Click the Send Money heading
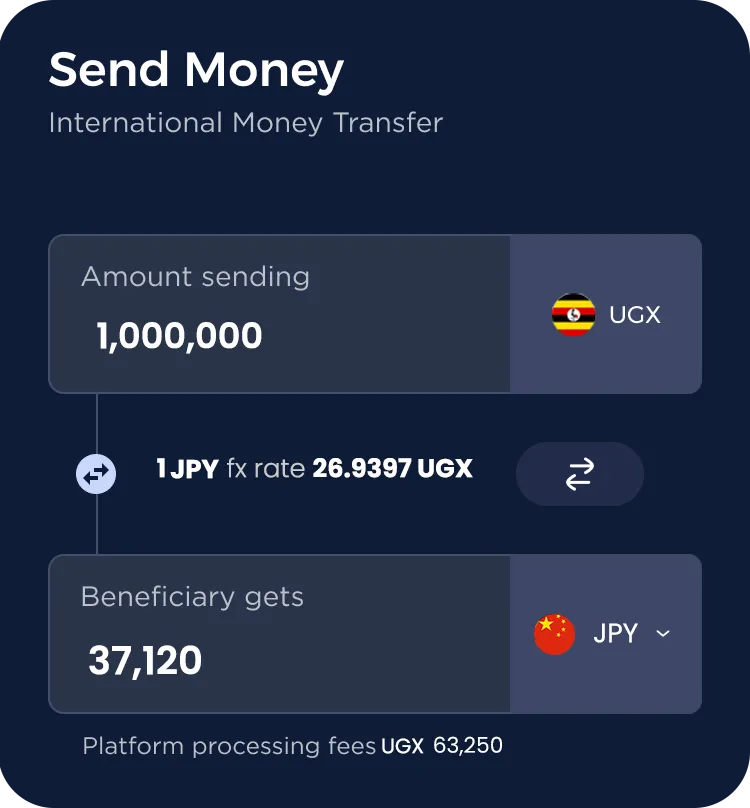 pos(196,70)
